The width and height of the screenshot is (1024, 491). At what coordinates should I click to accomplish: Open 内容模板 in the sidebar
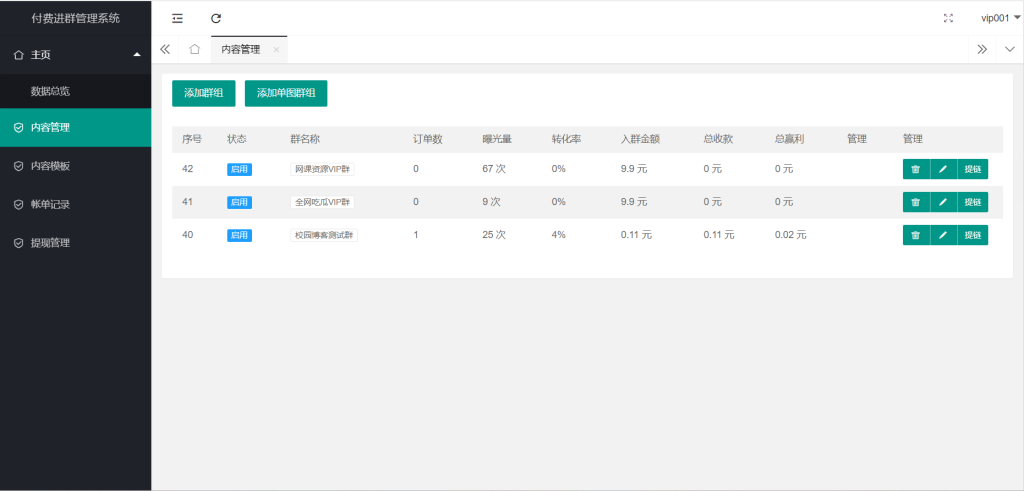click(x=50, y=166)
